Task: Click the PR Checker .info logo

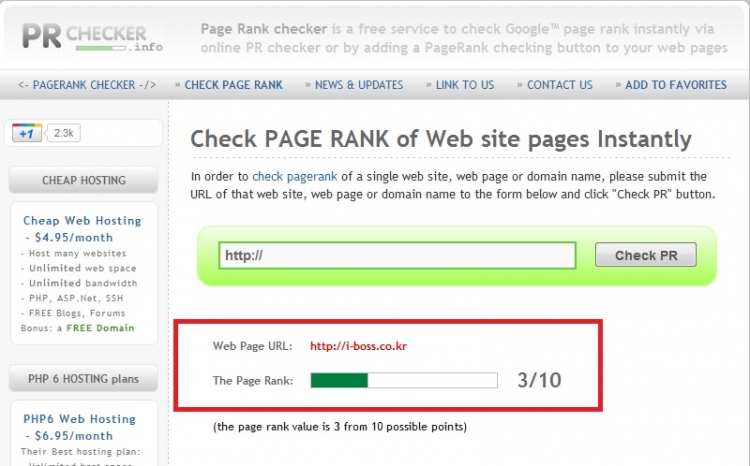Action: (x=92, y=37)
